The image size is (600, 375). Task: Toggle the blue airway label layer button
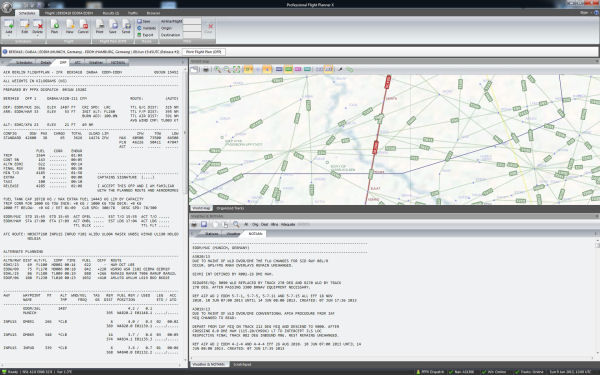coord(279,69)
